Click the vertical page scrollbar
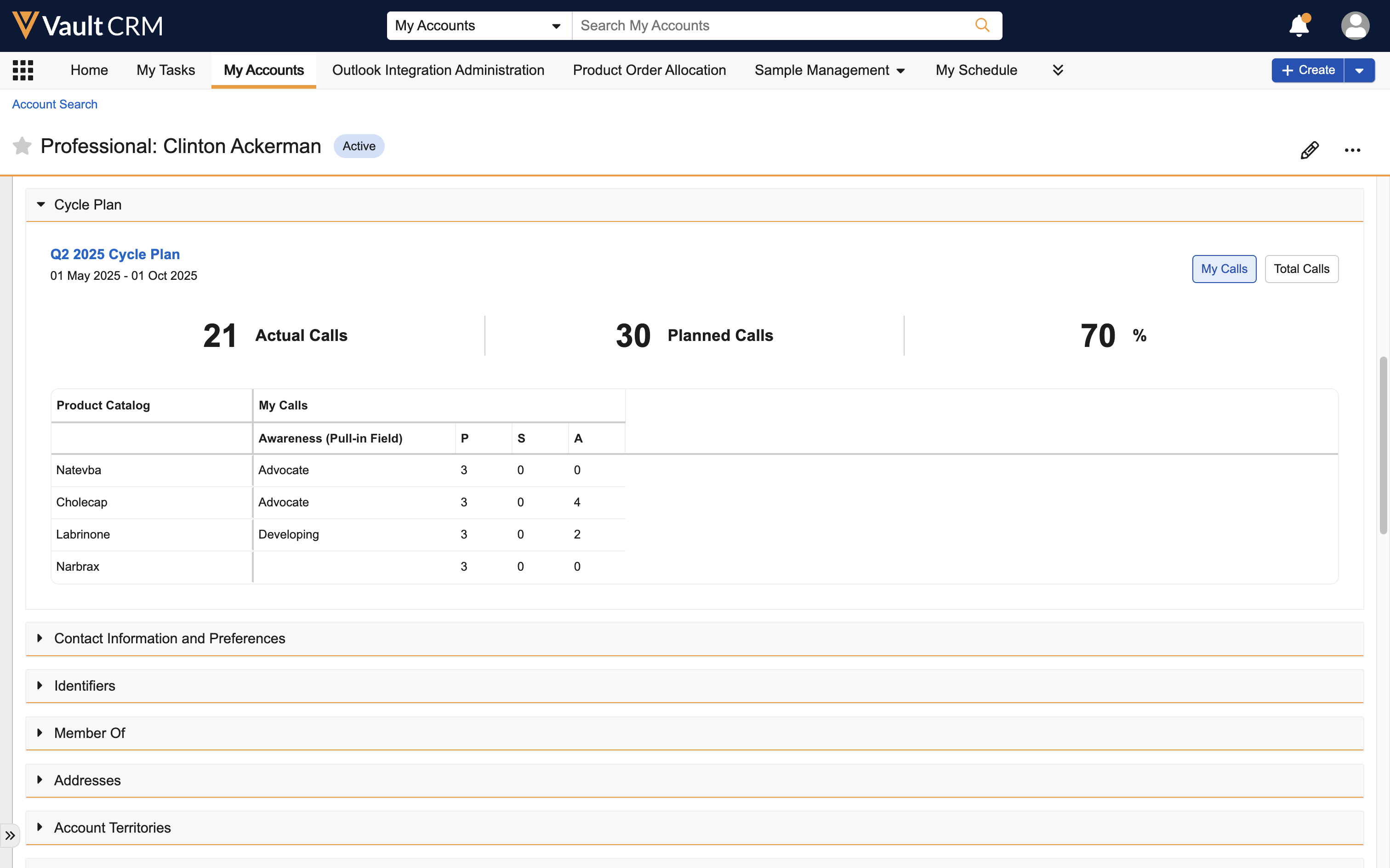This screenshot has height=868, width=1390. 1383,445
